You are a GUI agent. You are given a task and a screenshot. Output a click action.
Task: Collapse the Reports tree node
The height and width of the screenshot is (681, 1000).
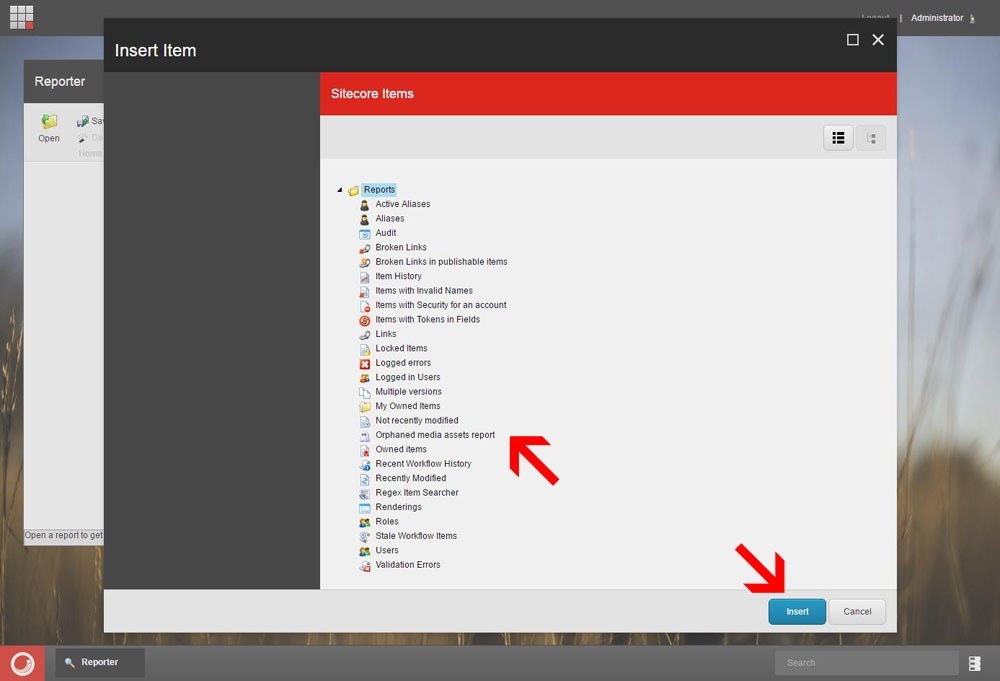339,190
